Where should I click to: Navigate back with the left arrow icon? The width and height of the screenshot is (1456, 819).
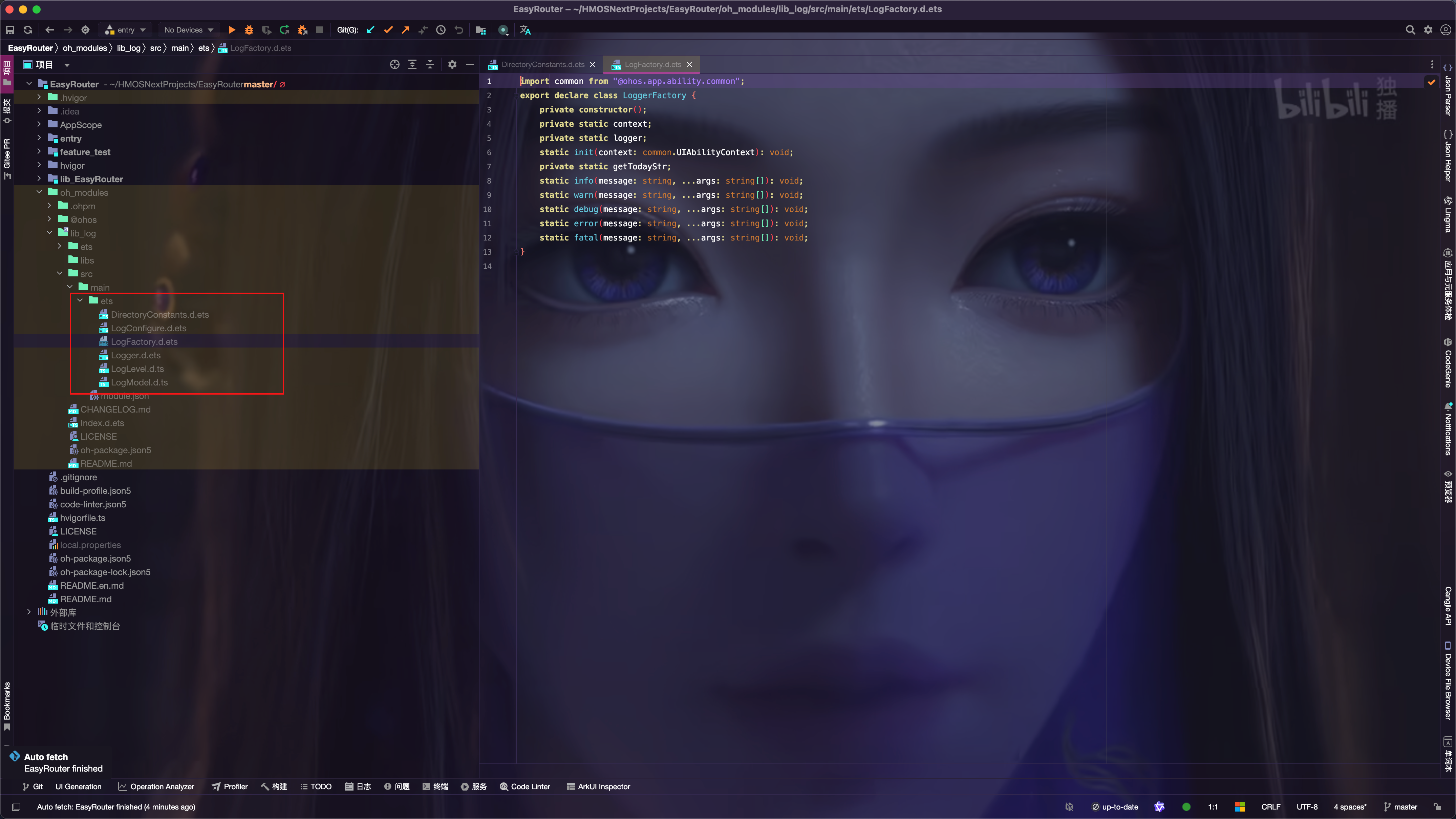point(50,30)
